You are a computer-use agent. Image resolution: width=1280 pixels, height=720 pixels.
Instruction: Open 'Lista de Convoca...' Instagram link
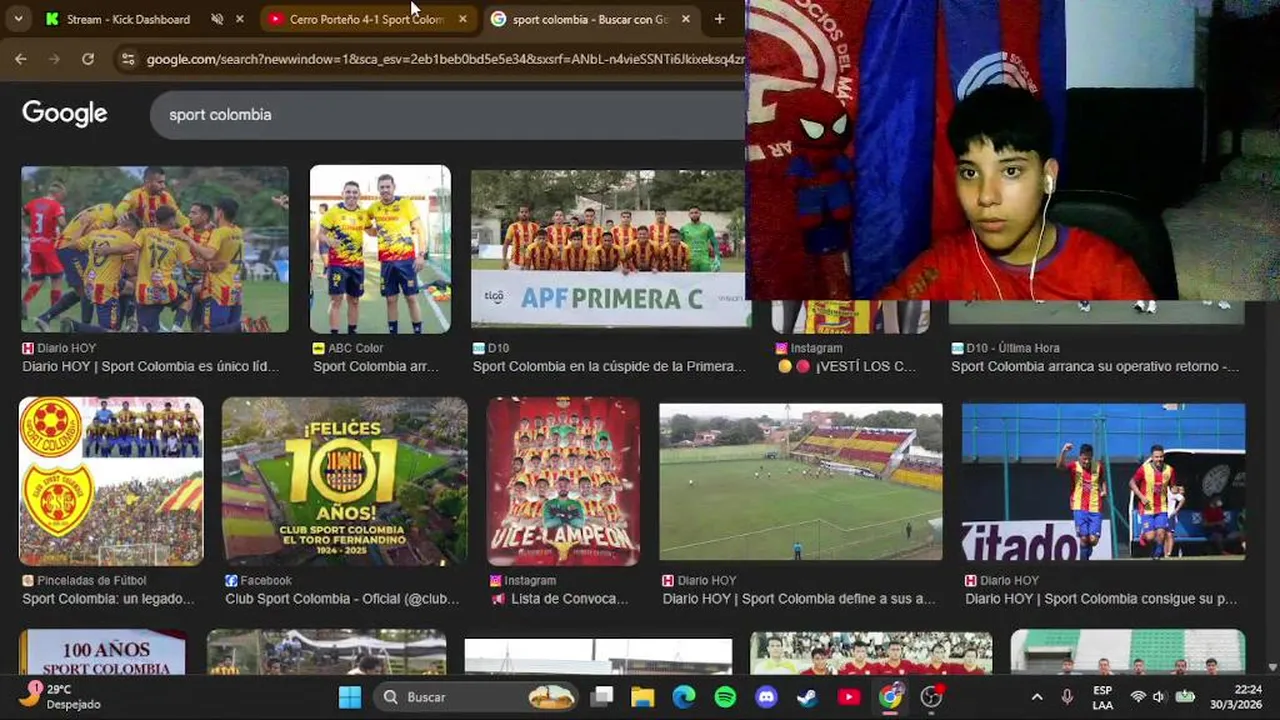click(x=560, y=599)
